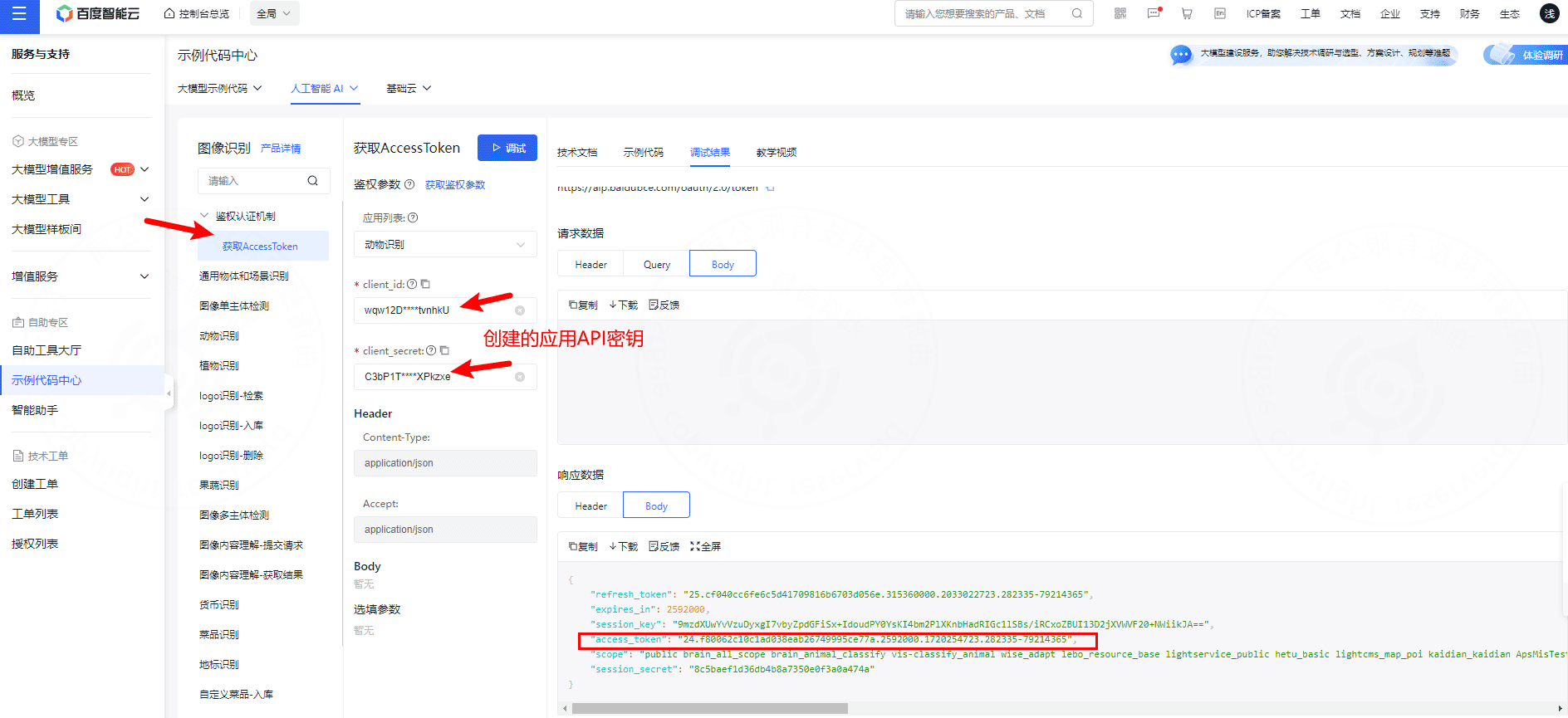Copy the client_id value using its copy icon
1568x718 pixels.
[425, 284]
